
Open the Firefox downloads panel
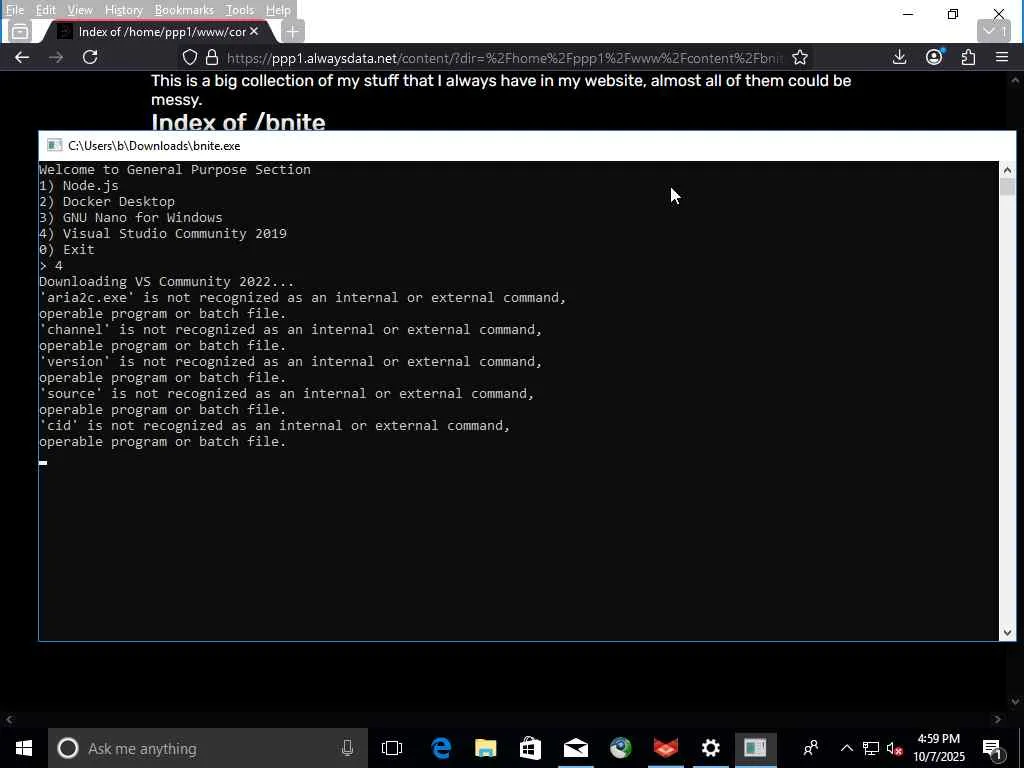click(899, 57)
